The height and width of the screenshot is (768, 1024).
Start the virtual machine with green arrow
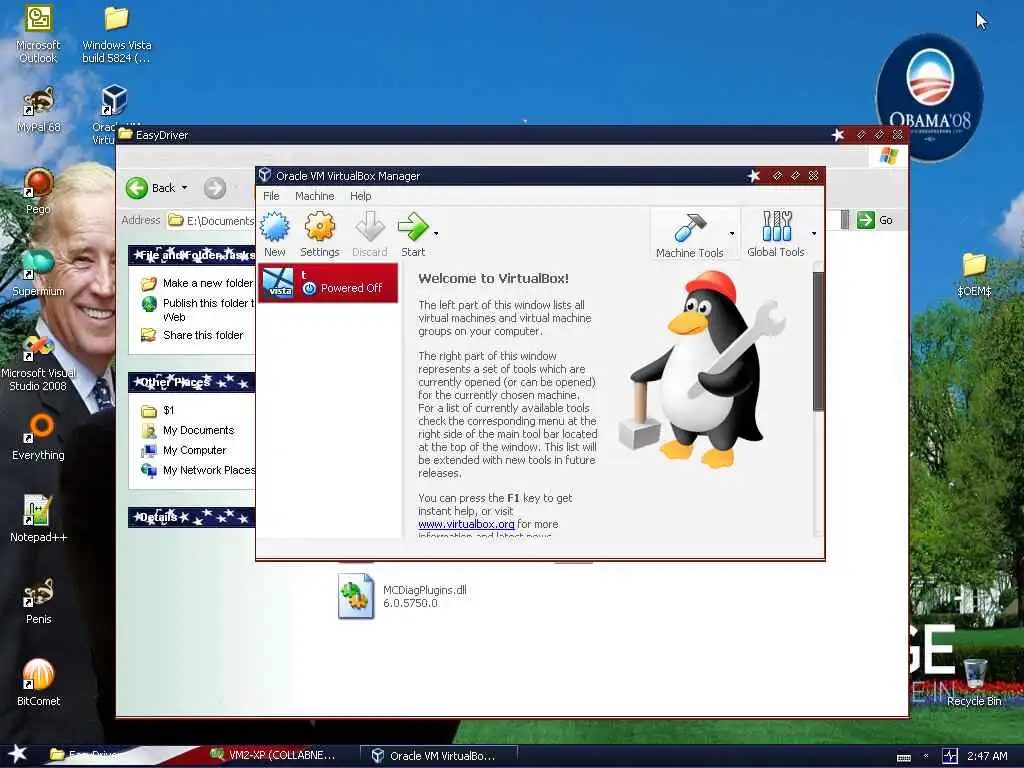(x=413, y=227)
